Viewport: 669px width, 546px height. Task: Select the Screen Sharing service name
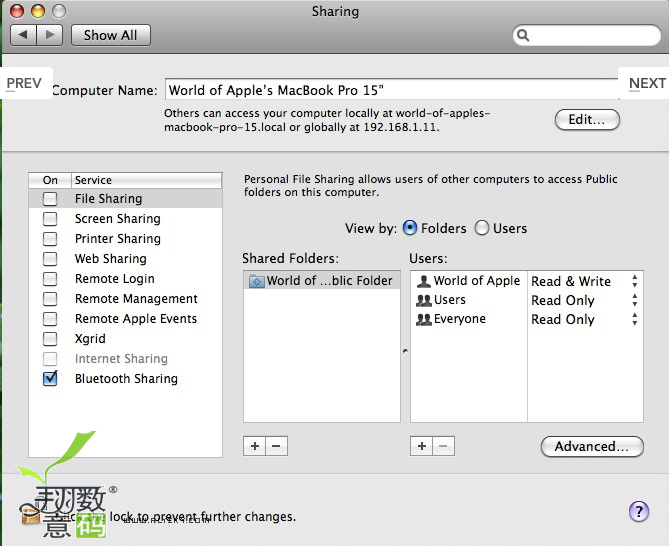(118, 218)
